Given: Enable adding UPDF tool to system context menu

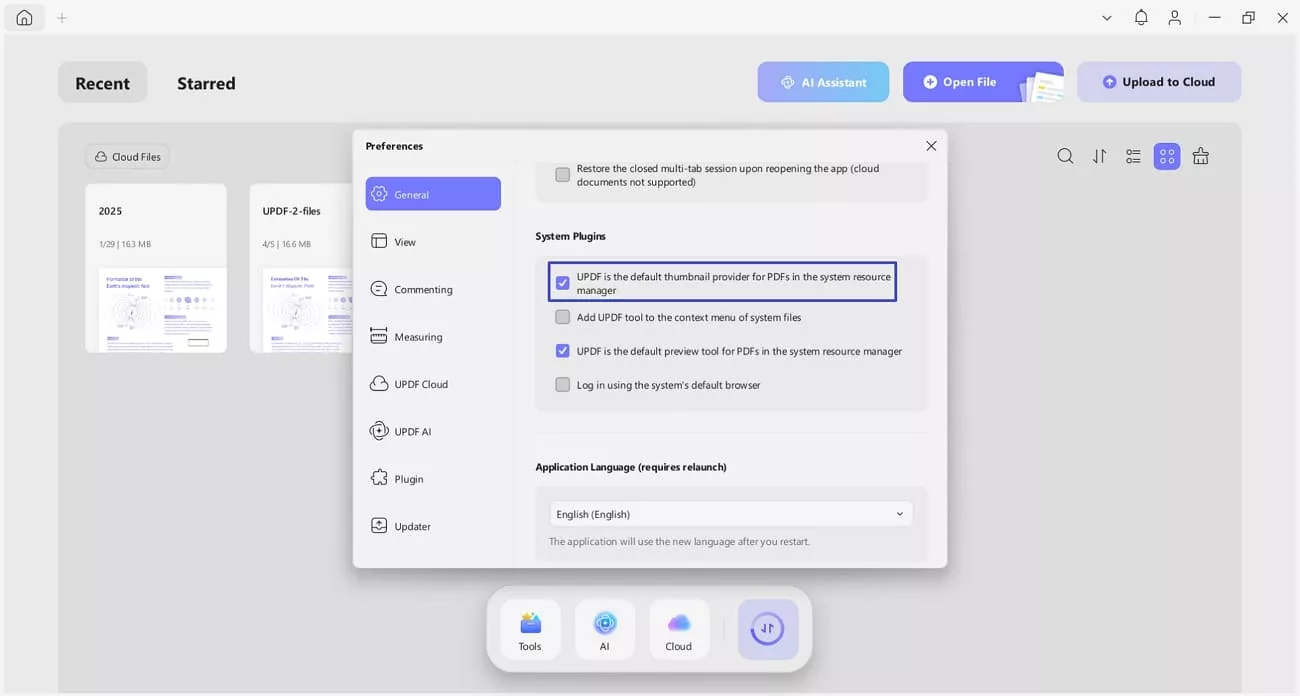Looking at the screenshot, I should [x=562, y=316].
